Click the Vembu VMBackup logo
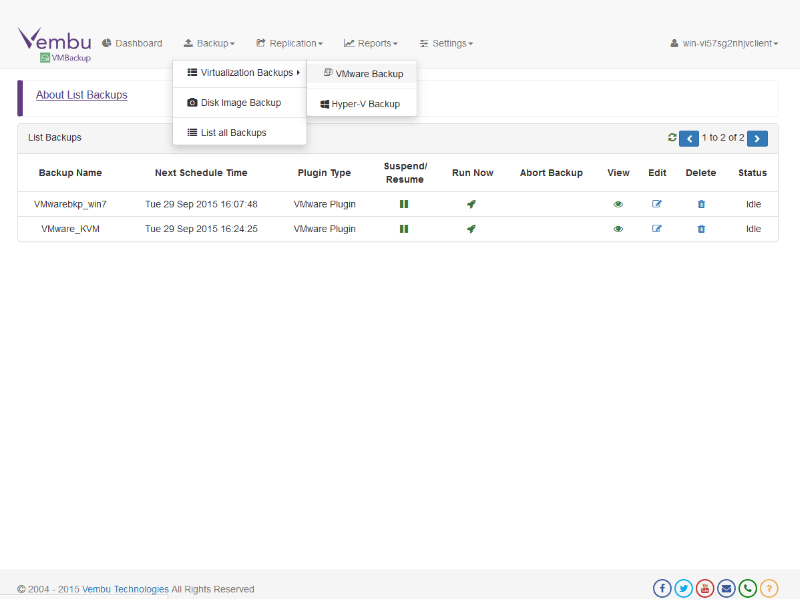The width and height of the screenshot is (800, 600). [x=55, y=45]
